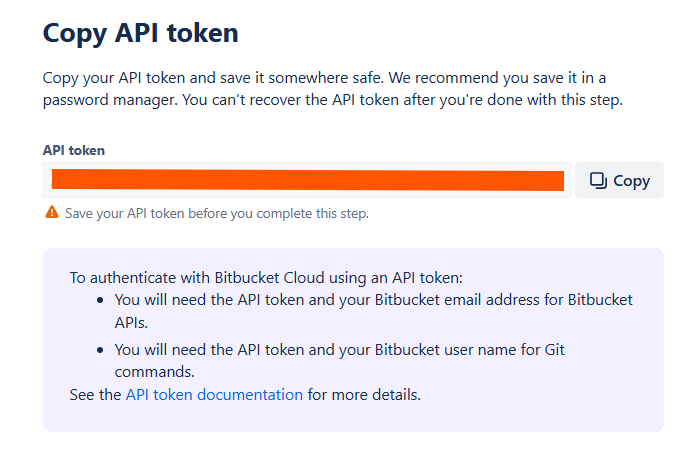Click the "Save your API token" warning text
This screenshot has height=453, width=693.
point(216,213)
